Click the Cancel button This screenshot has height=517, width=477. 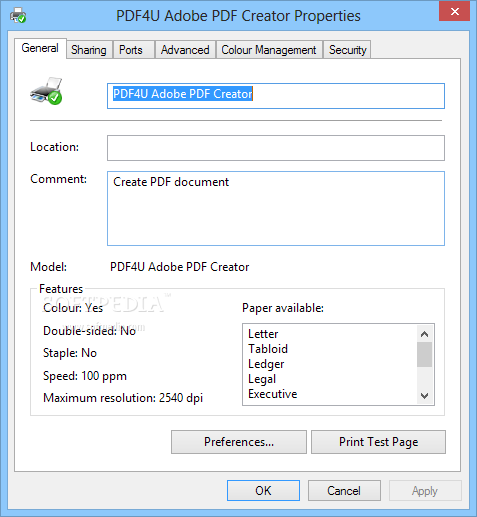pyautogui.click(x=344, y=491)
